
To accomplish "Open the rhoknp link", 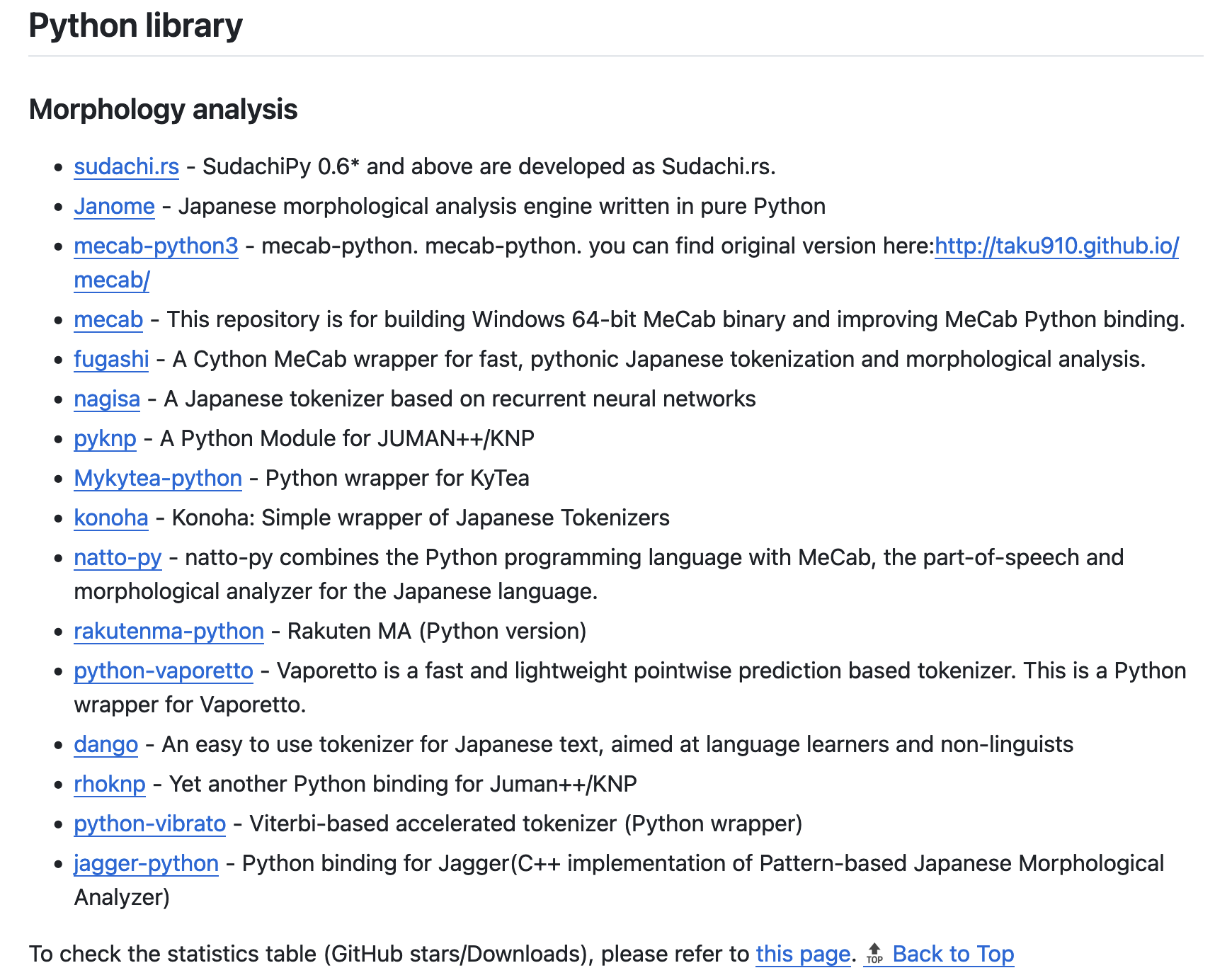I will 109,784.
